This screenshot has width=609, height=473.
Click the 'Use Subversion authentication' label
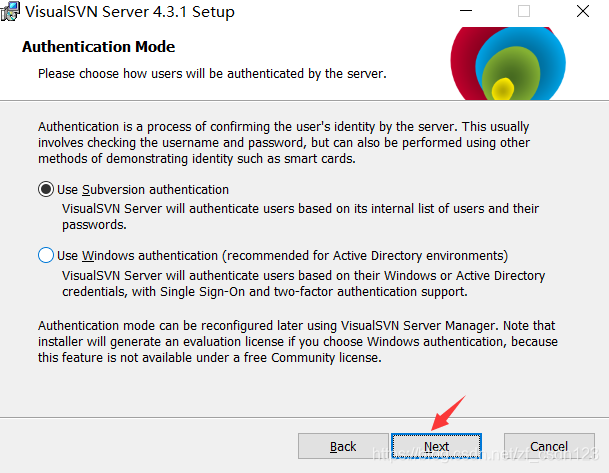click(x=143, y=190)
